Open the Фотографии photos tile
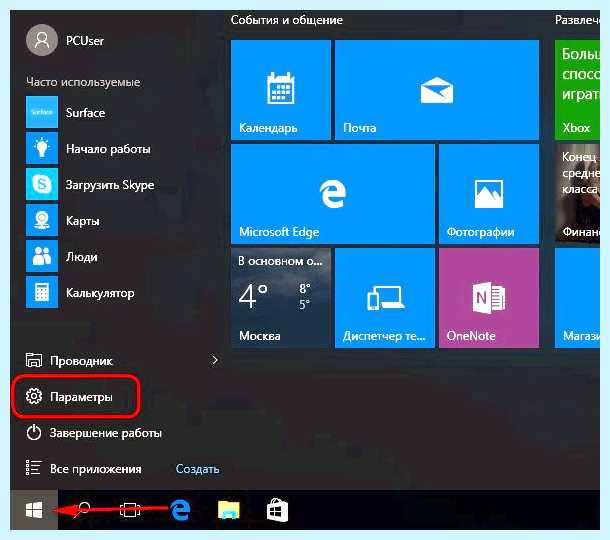The width and height of the screenshot is (610, 540). [489, 194]
